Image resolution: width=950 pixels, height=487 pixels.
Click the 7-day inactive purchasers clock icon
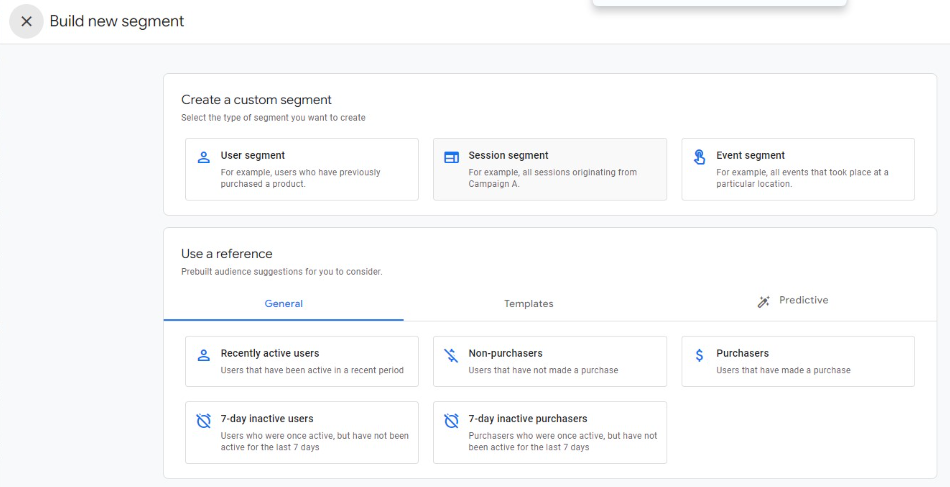pos(451,421)
